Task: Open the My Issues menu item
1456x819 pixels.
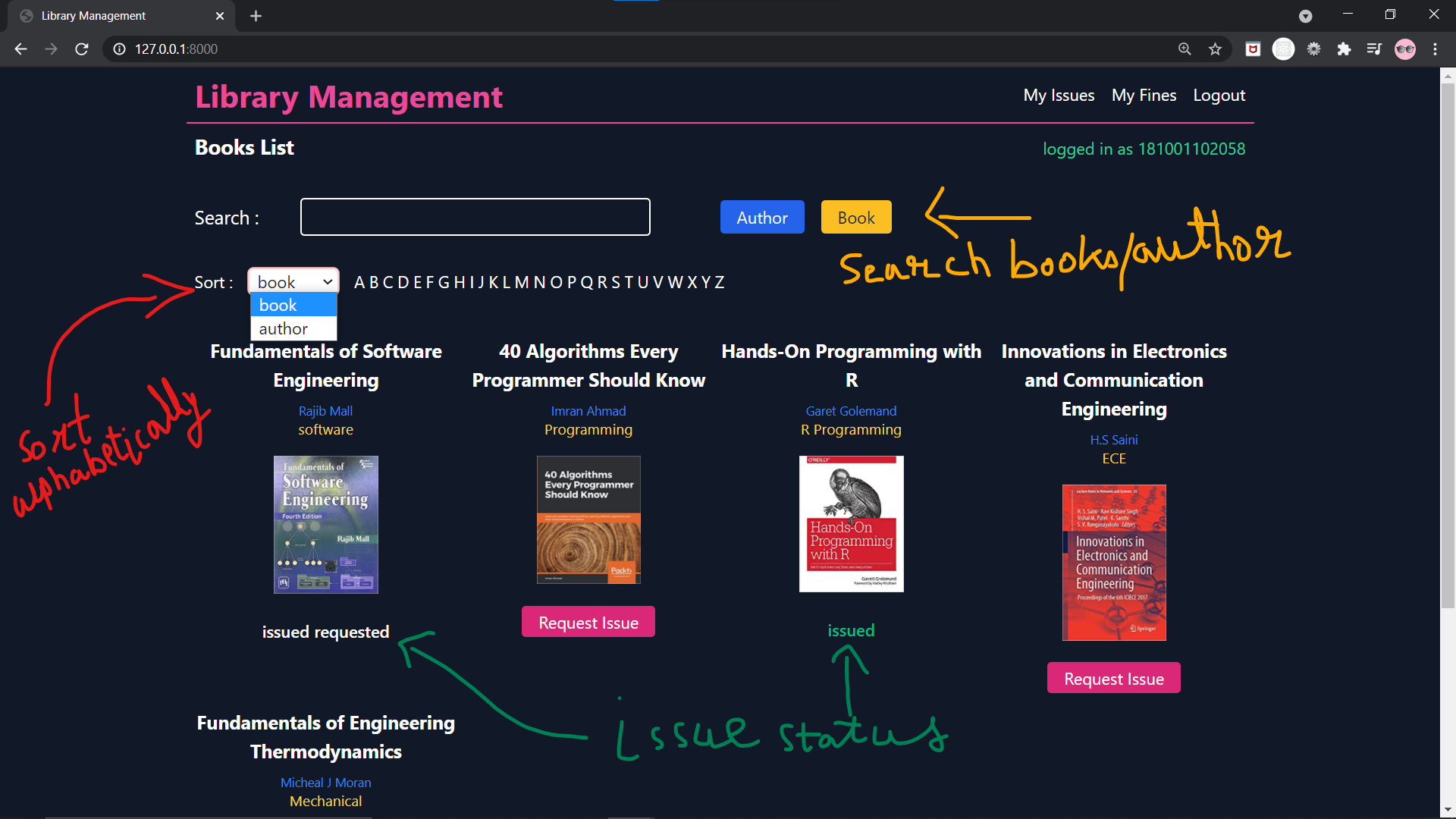Action: 1059,96
